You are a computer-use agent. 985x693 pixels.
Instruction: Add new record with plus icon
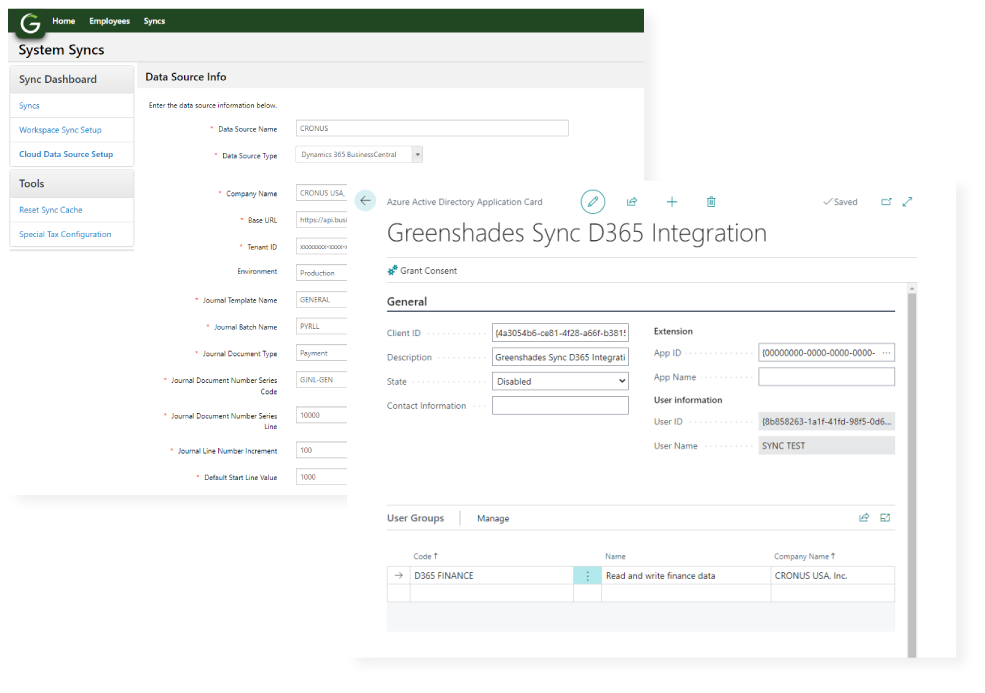pos(672,202)
